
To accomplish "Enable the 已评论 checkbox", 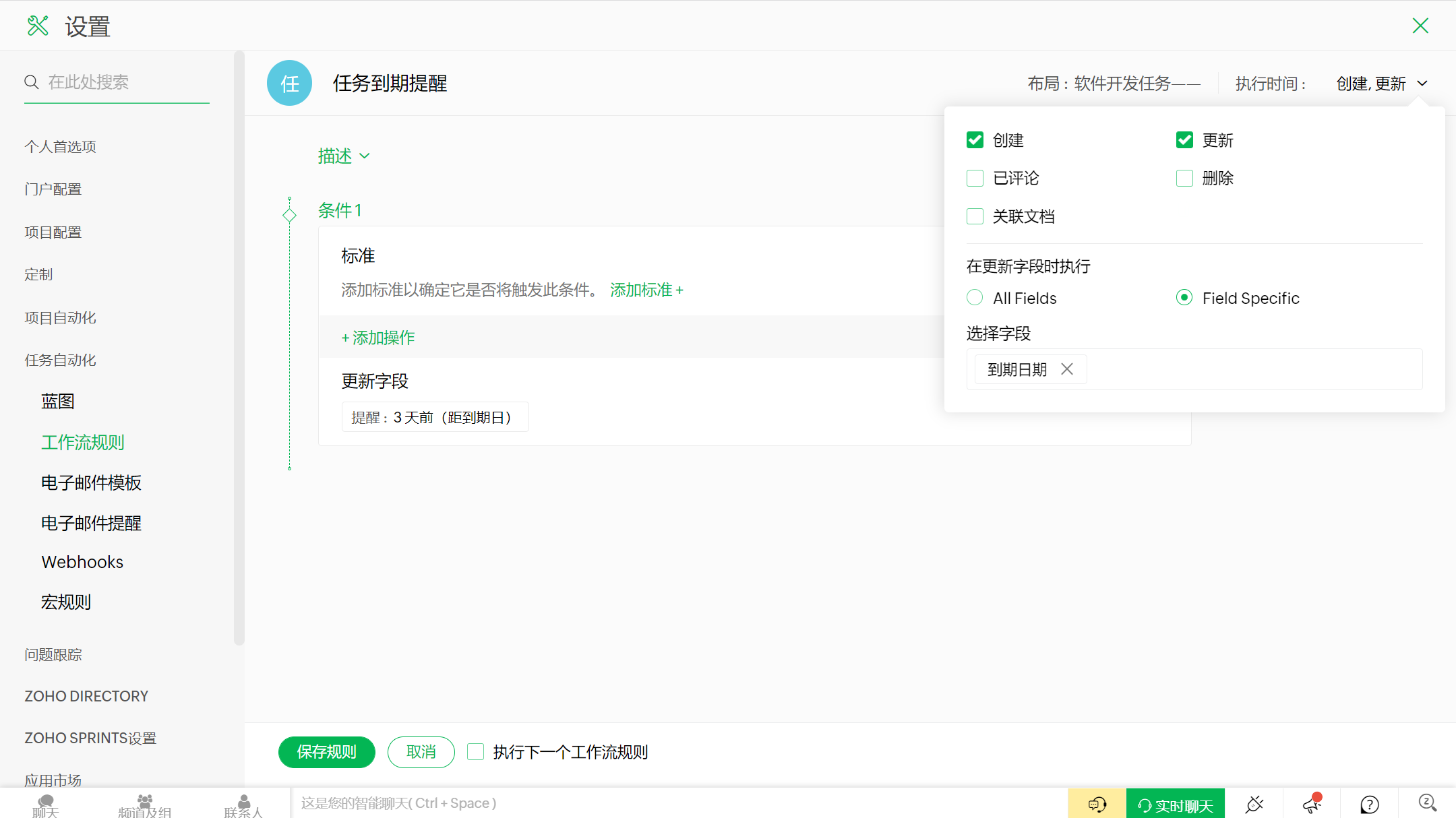I will (975, 179).
